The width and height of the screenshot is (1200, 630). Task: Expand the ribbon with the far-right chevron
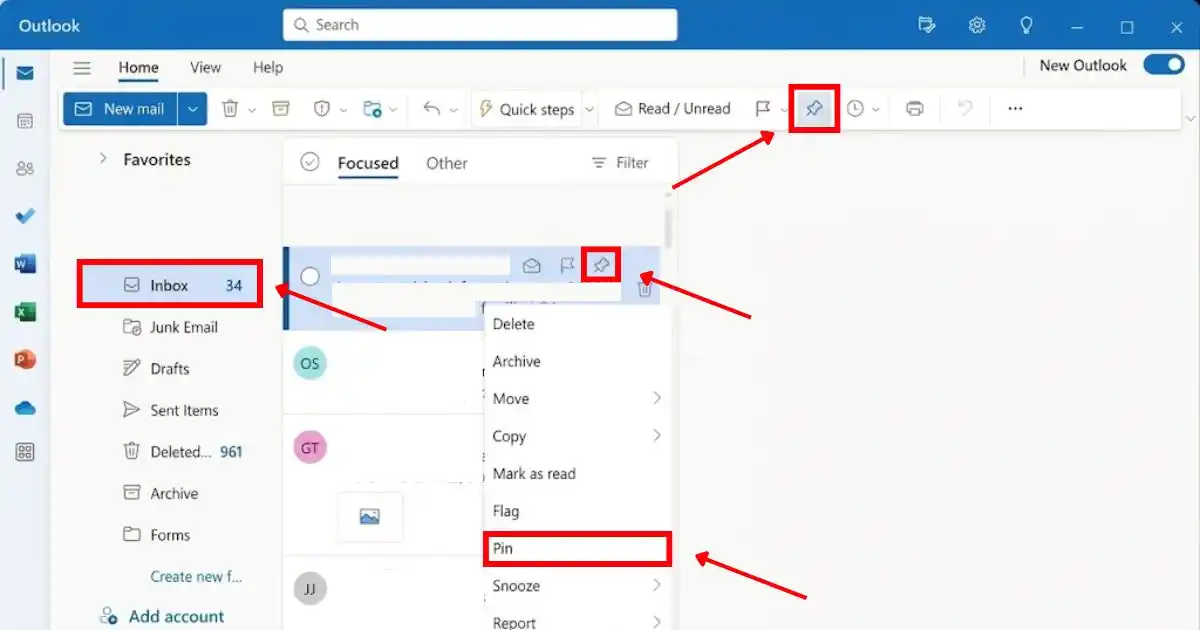point(1190,117)
